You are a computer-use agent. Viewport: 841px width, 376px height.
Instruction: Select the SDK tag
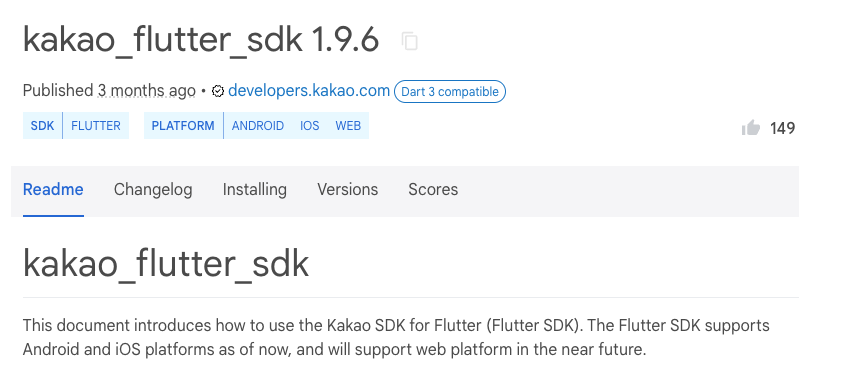tap(42, 126)
